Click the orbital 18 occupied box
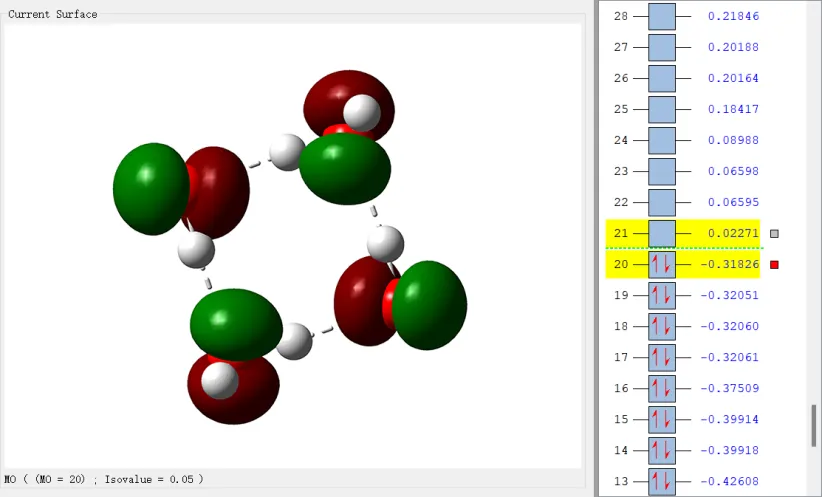The width and height of the screenshot is (822, 497). coord(662,327)
